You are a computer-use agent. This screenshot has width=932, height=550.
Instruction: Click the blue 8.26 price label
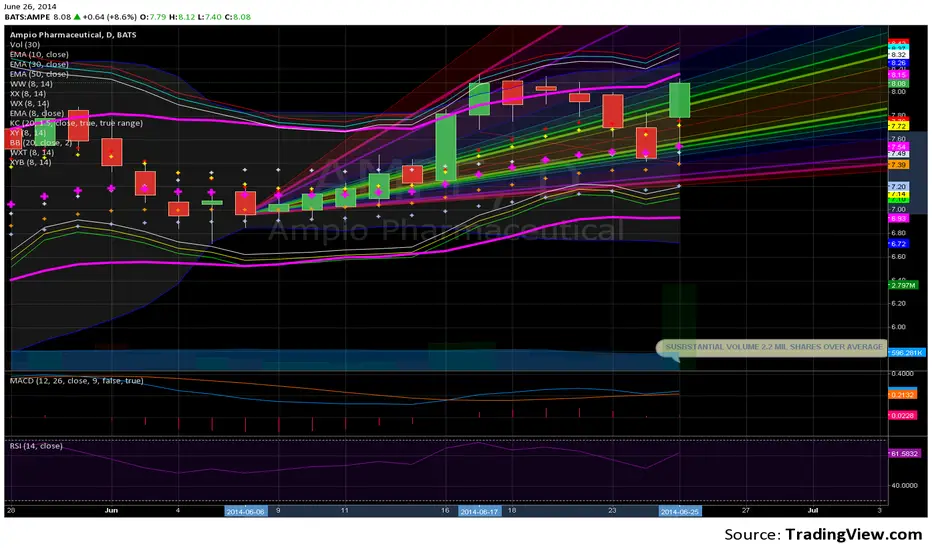898,62
